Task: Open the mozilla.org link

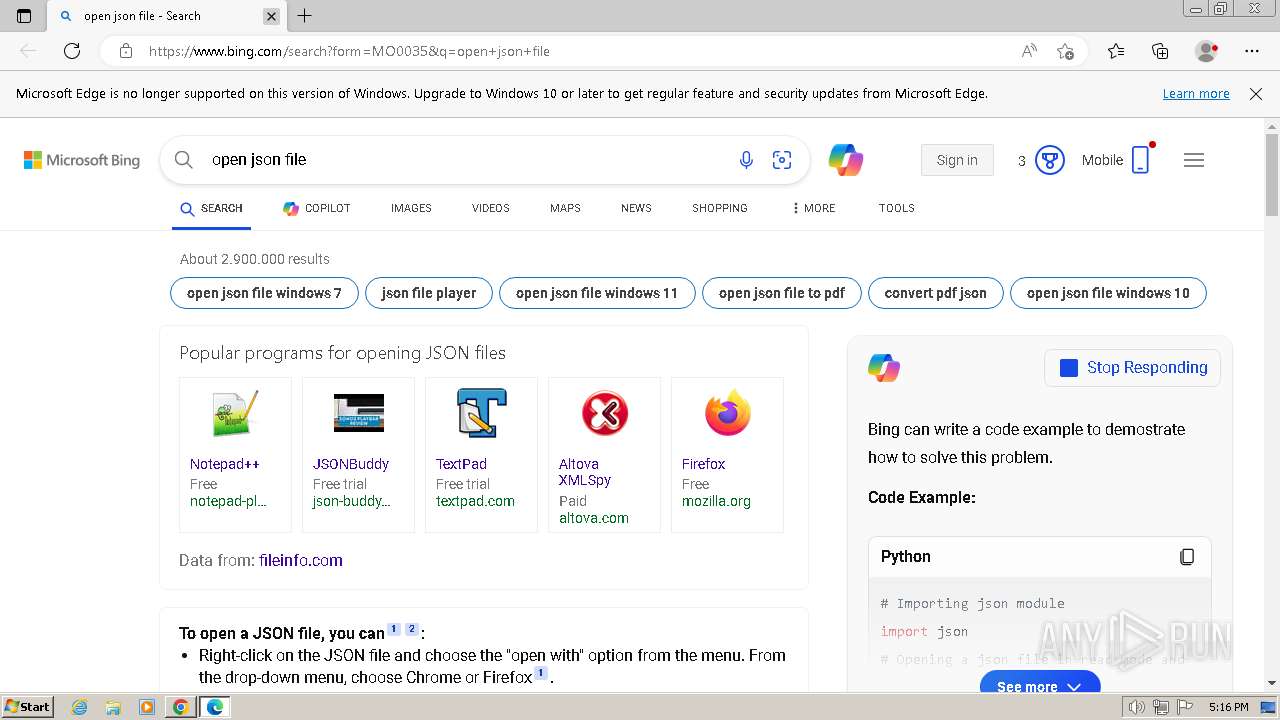Action: point(716,501)
